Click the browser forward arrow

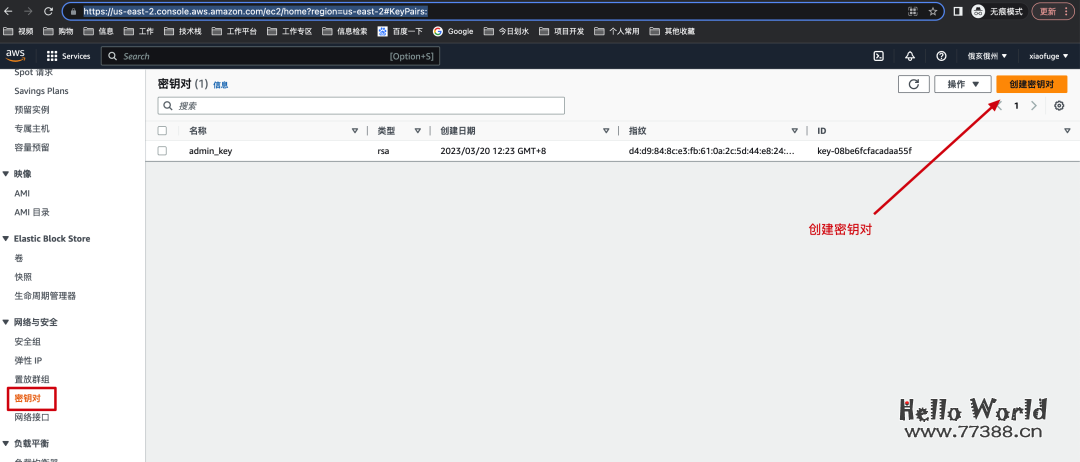coord(28,11)
